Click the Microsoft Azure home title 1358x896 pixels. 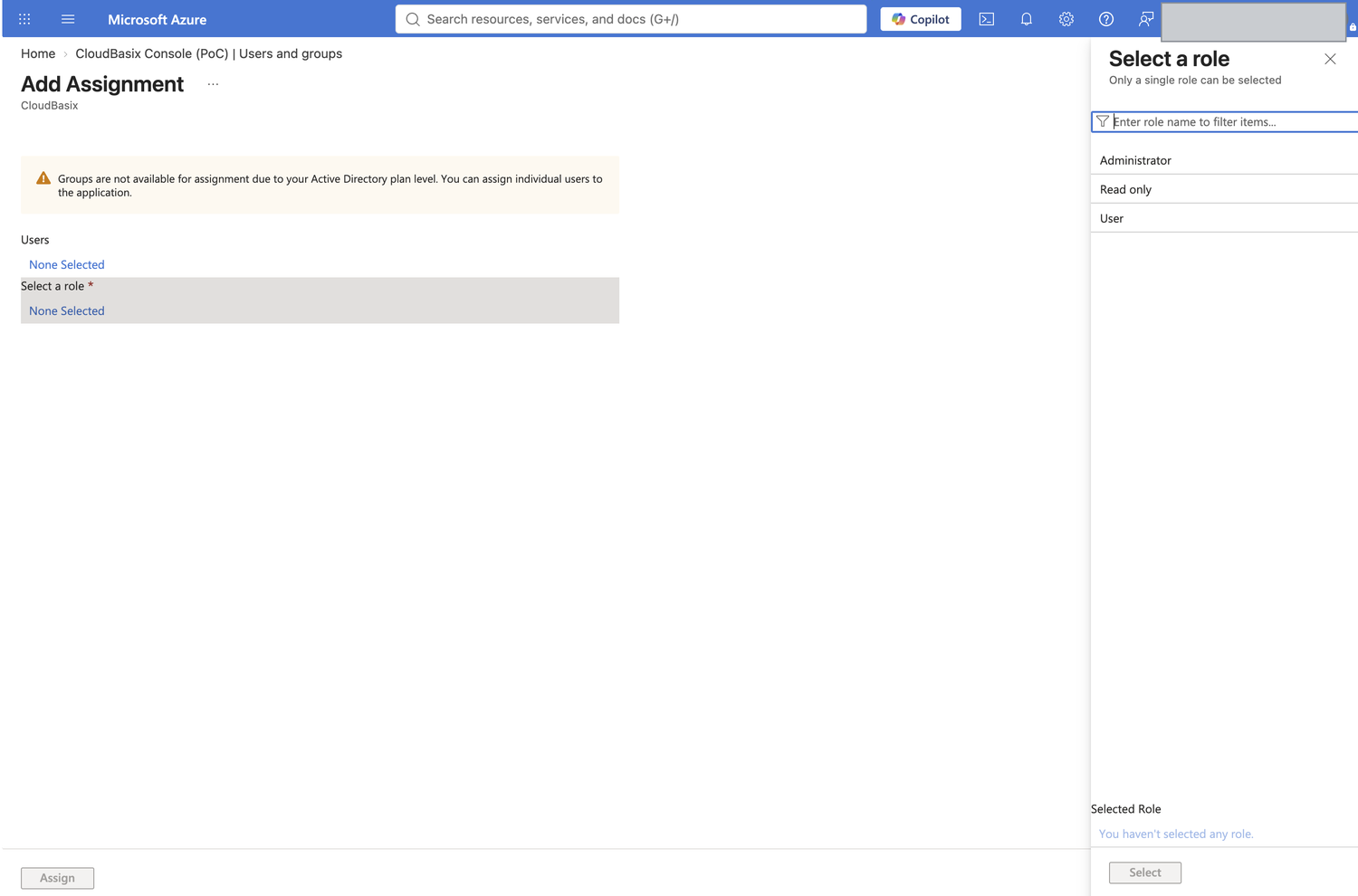click(158, 19)
